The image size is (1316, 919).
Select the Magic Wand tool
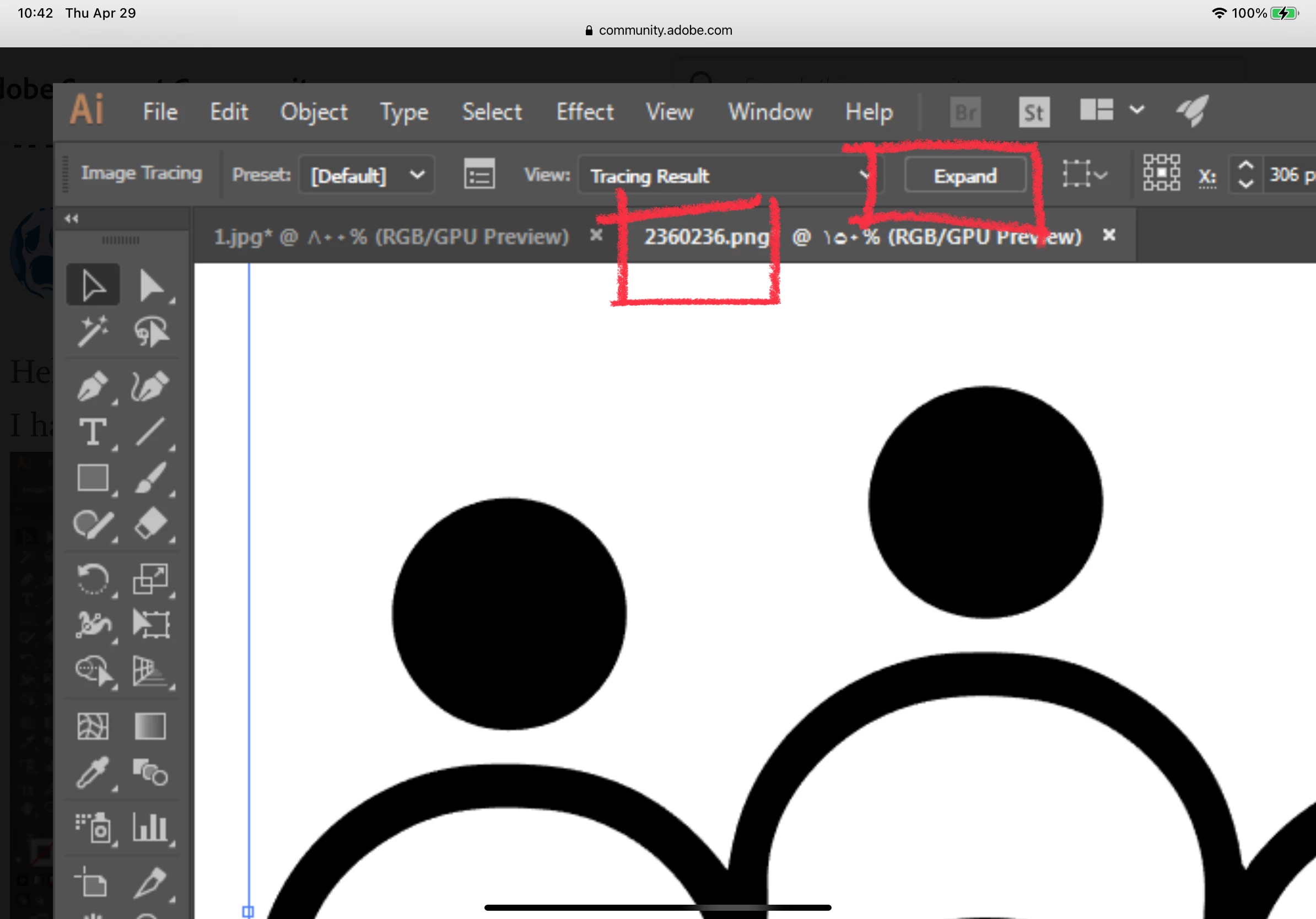pyautogui.click(x=93, y=331)
